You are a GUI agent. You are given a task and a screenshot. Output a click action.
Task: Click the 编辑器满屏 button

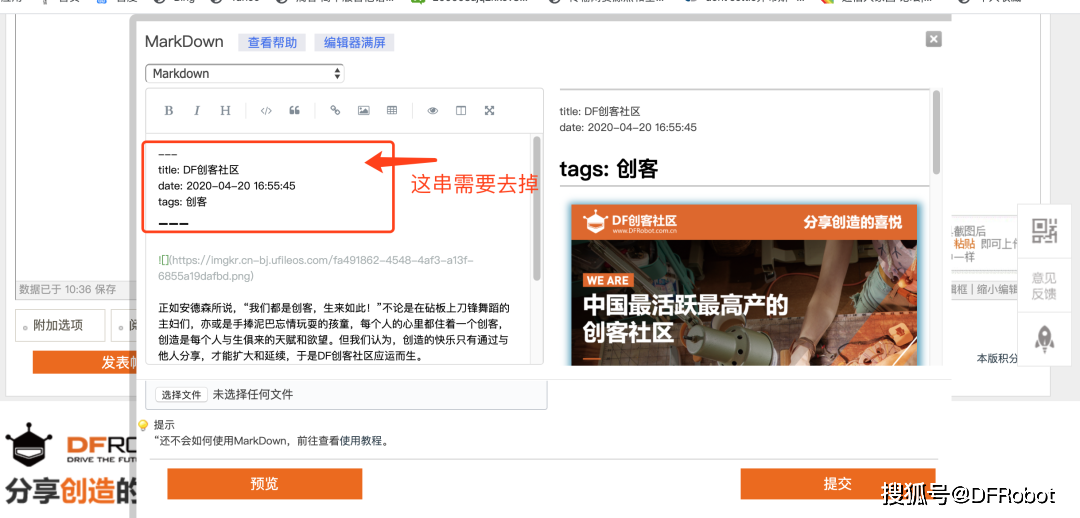point(354,43)
